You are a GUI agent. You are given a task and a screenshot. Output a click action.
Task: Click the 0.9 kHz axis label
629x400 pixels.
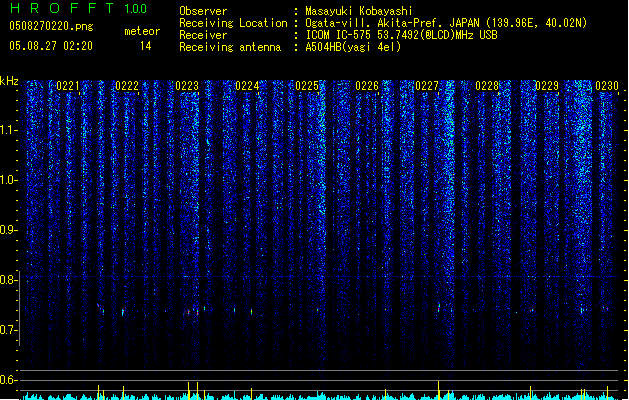tap(9, 230)
